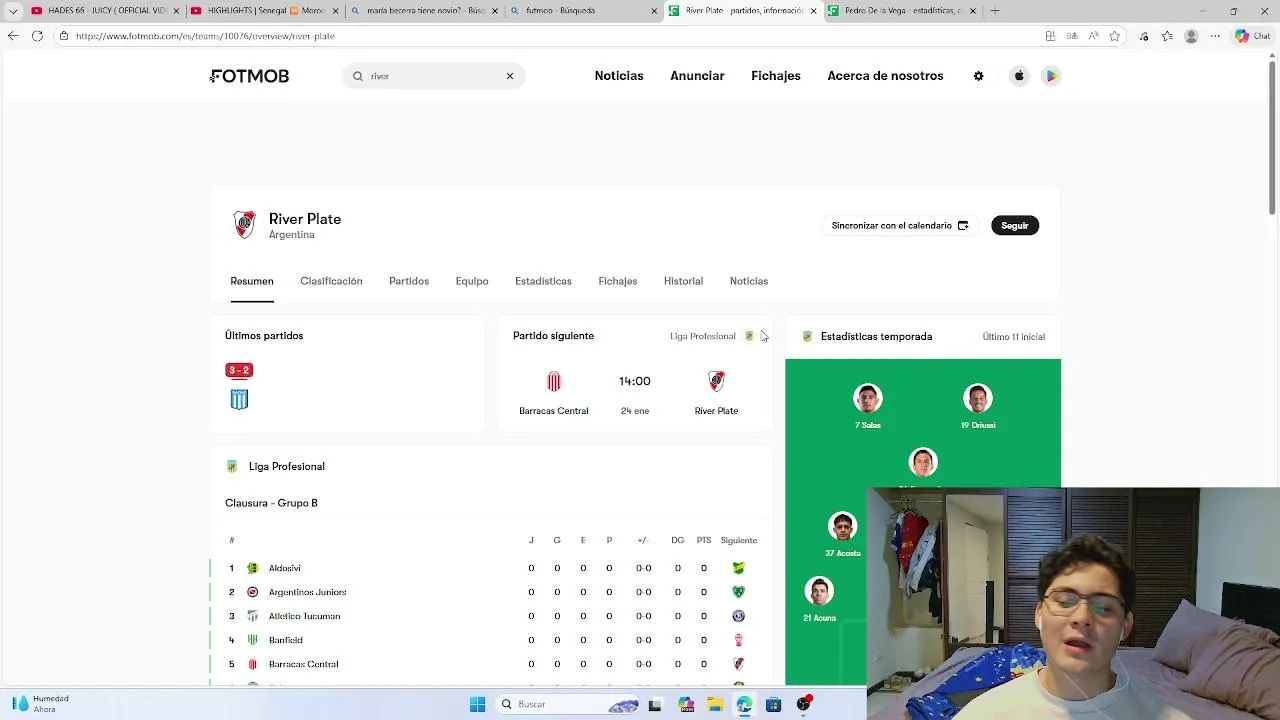Open the Windows Start menu
Image resolution: width=1280 pixels, height=720 pixels.
click(x=477, y=704)
